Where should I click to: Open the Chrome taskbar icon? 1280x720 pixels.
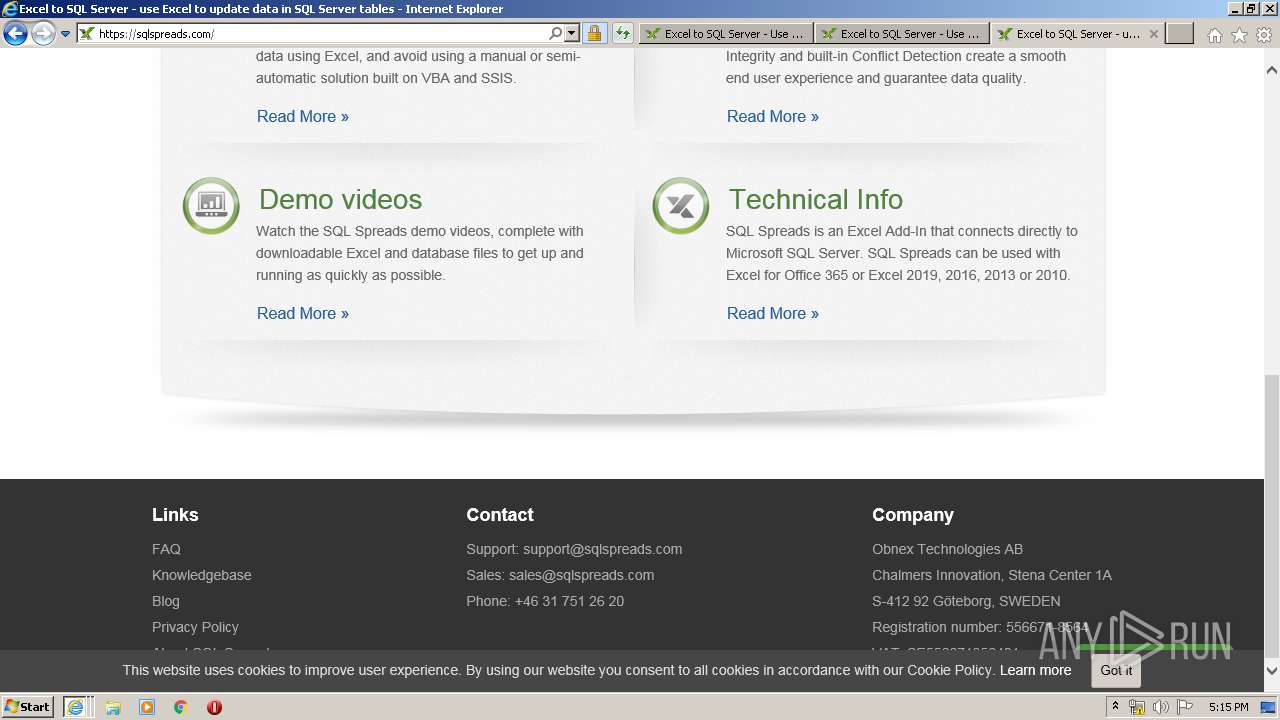click(x=181, y=707)
